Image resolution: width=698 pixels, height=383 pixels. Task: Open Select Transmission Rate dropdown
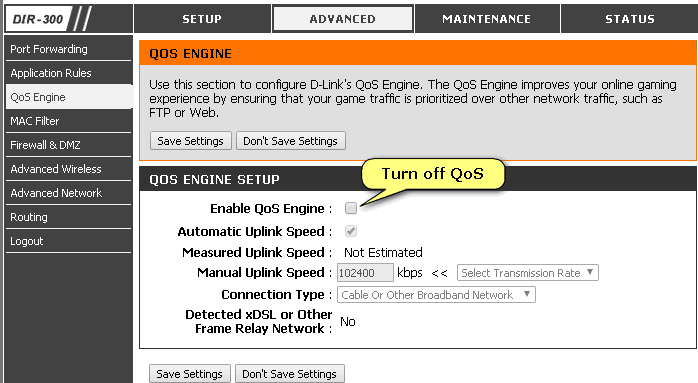(528, 273)
